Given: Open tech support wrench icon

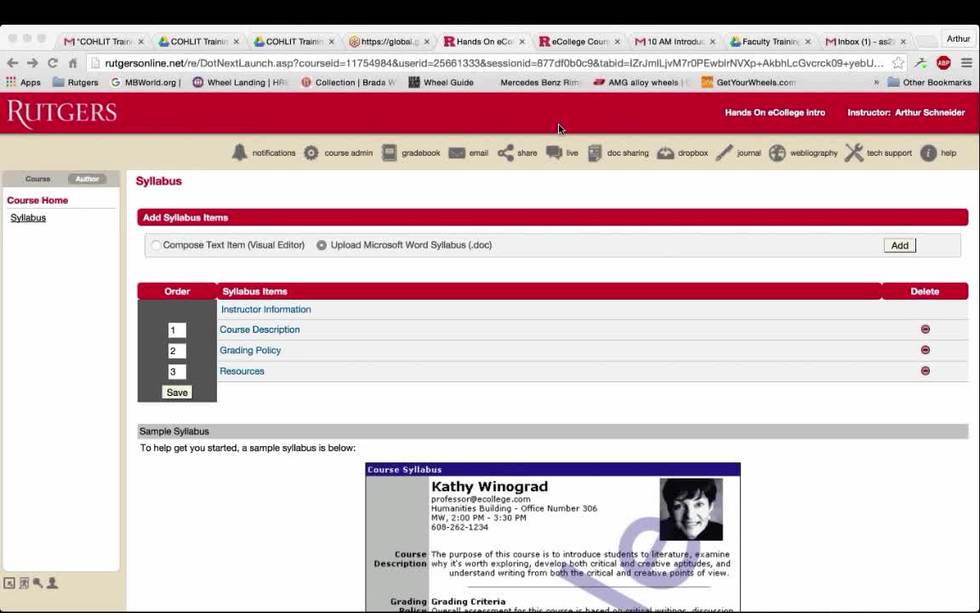Looking at the screenshot, I should point(854,153).
